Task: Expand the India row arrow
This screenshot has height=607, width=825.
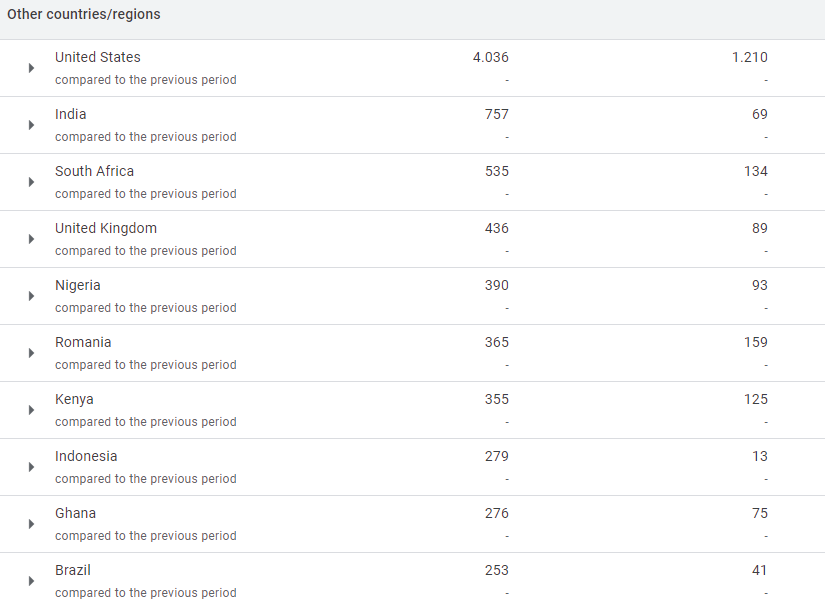Action: [x=31, y=125]
